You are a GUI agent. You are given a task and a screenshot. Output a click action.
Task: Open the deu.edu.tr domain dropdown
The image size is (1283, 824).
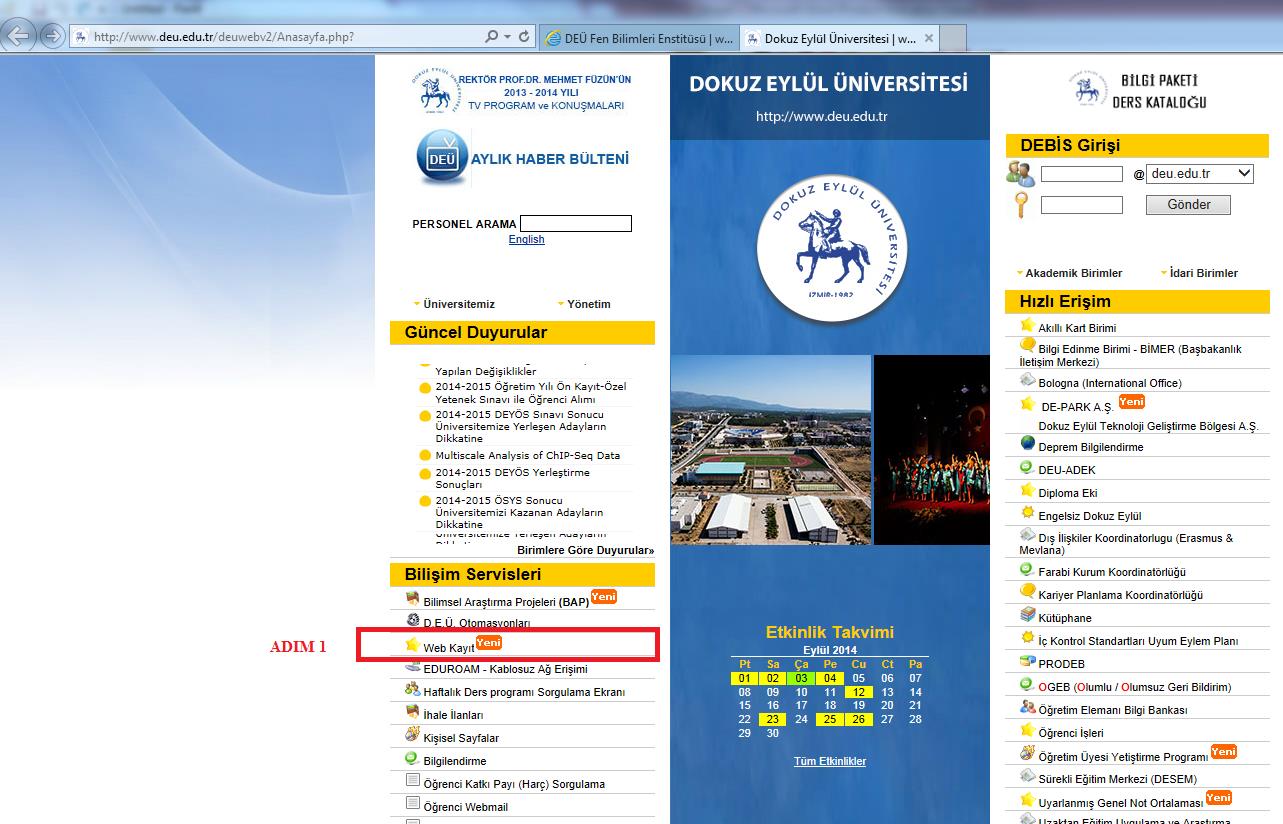pos(1200,173)
